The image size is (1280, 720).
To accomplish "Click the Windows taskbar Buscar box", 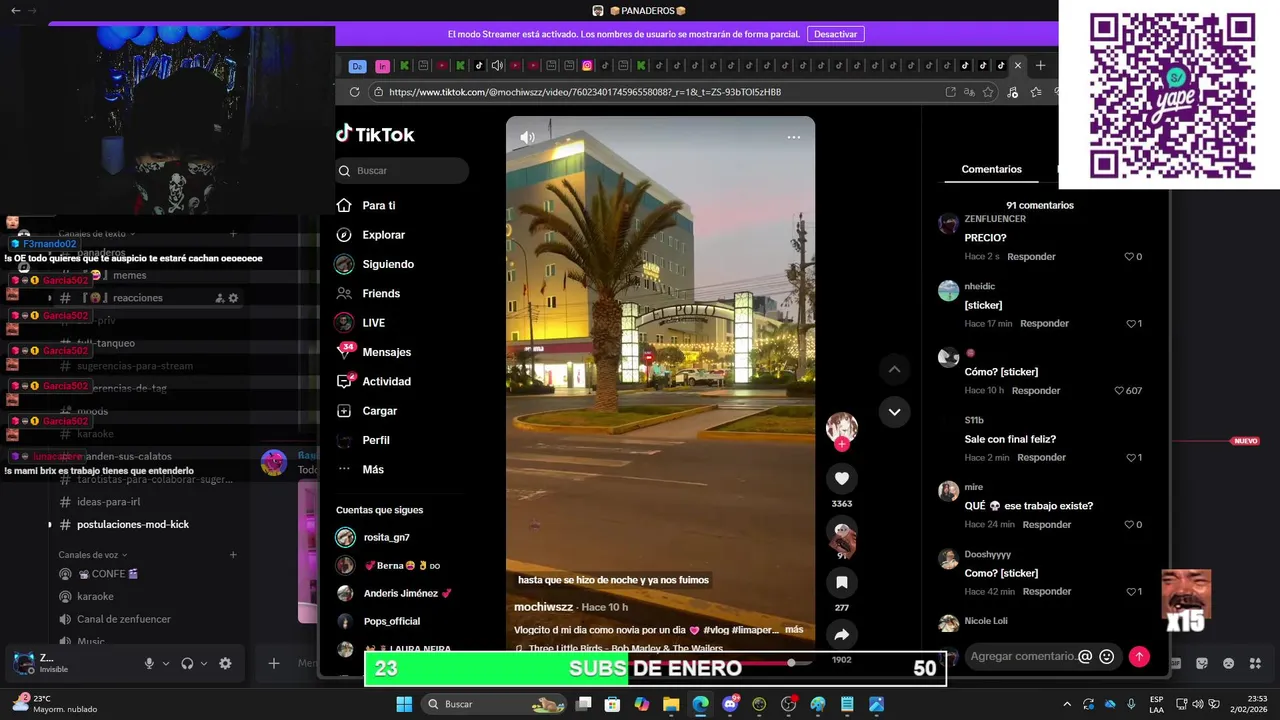I will (x=494, y=704).
